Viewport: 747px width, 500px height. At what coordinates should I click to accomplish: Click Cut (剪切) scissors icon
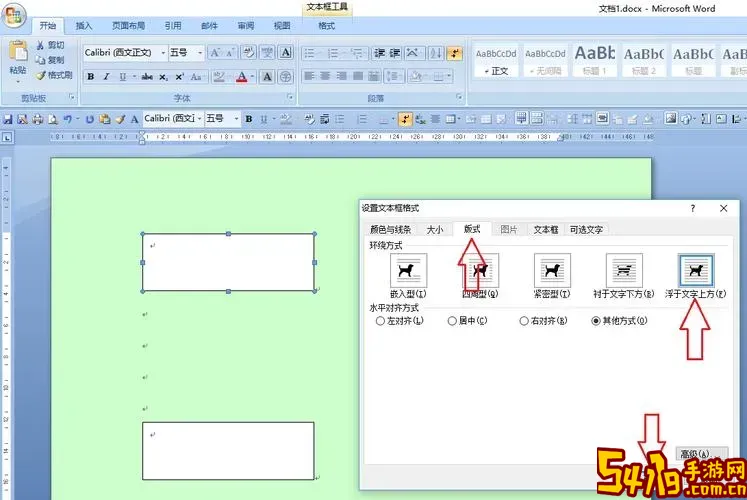coord(40,45)
